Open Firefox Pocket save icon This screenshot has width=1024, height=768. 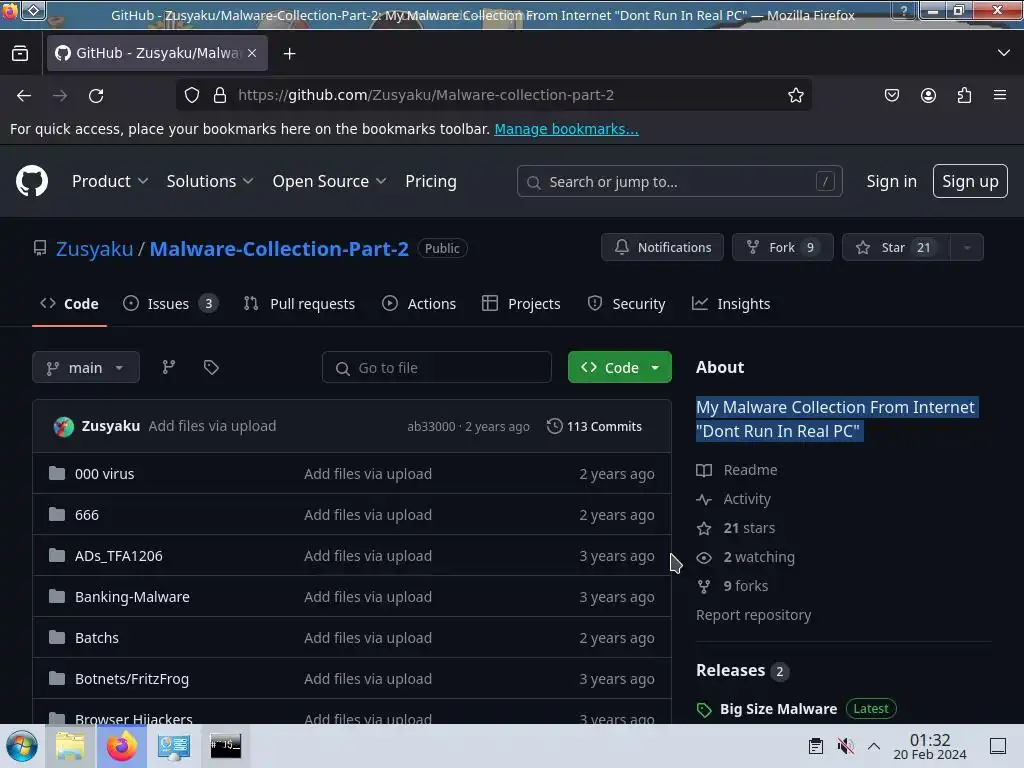point(891,95)
